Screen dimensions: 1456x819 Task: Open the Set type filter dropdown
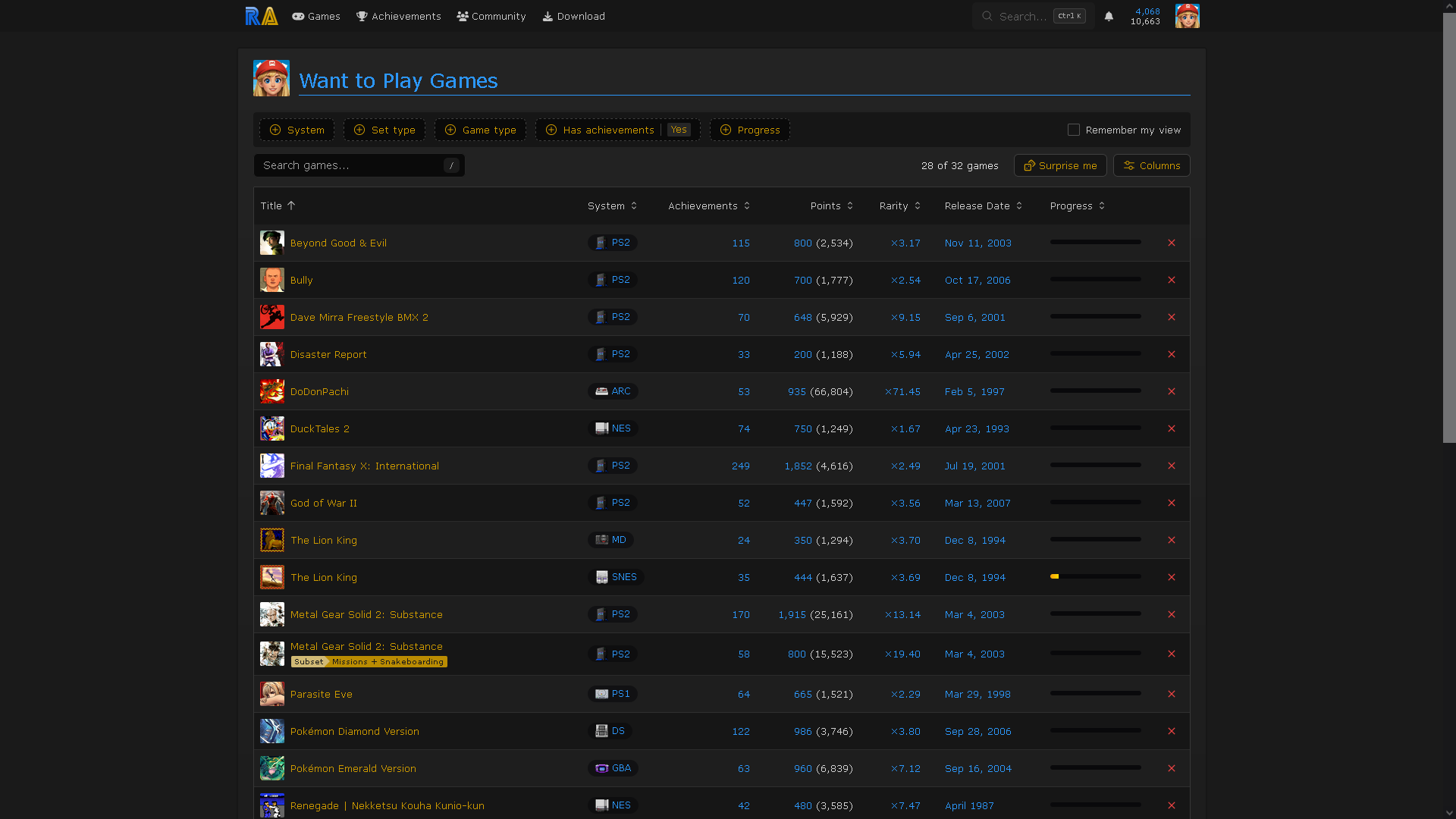click(x=384, y=130)
